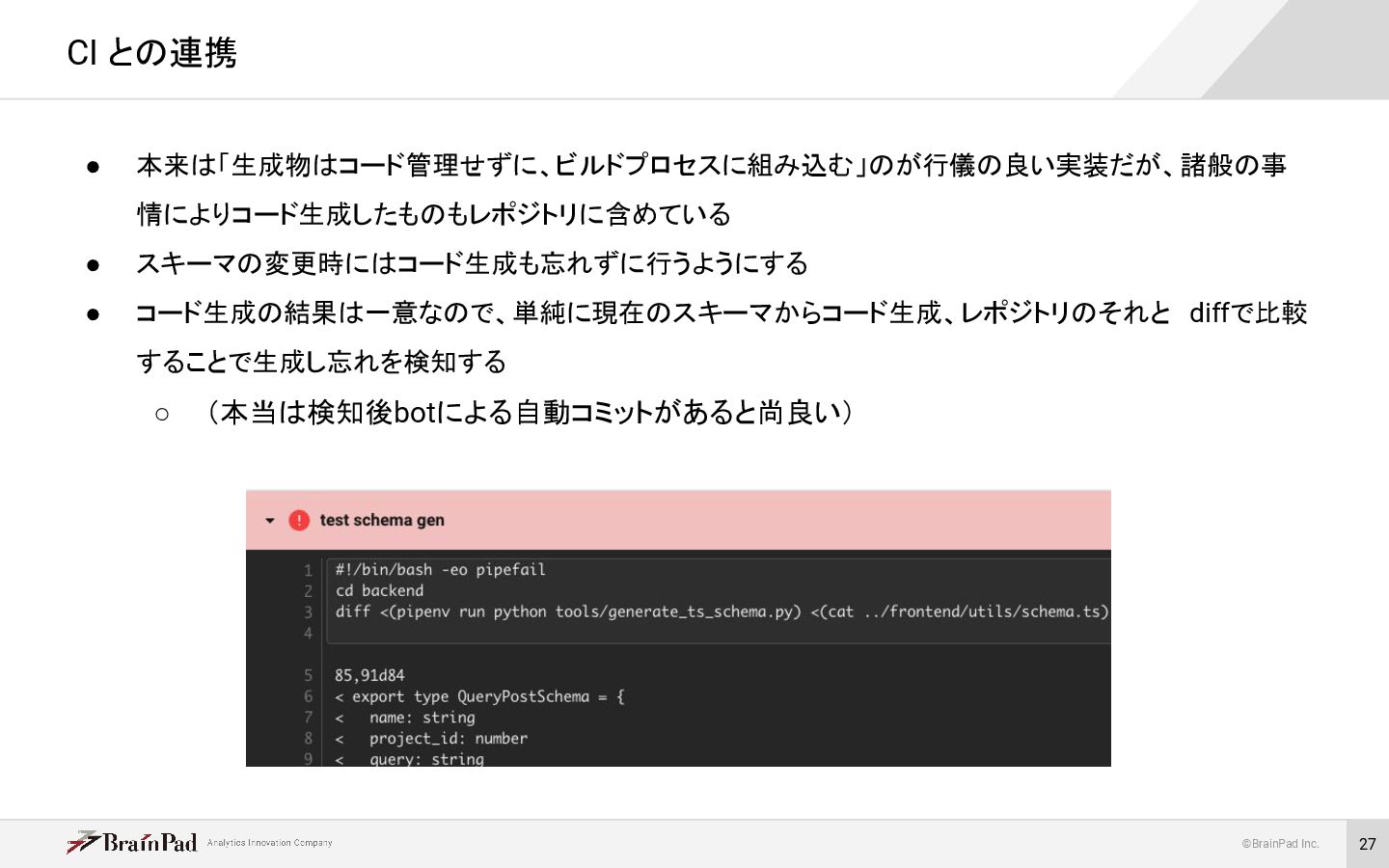Click the '85,91d84' diff output line
Screen dimensions: 1389x868
[369, 675]
